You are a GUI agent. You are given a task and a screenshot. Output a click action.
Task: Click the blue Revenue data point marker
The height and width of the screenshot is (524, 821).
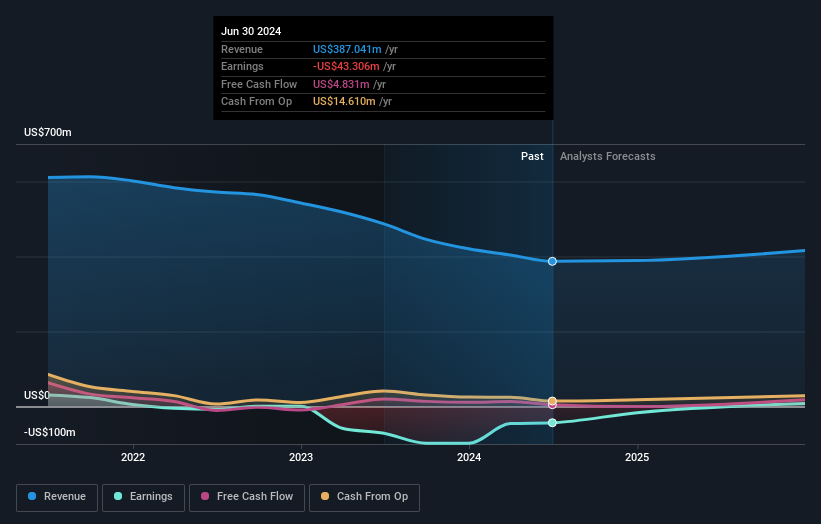(552, 261)
